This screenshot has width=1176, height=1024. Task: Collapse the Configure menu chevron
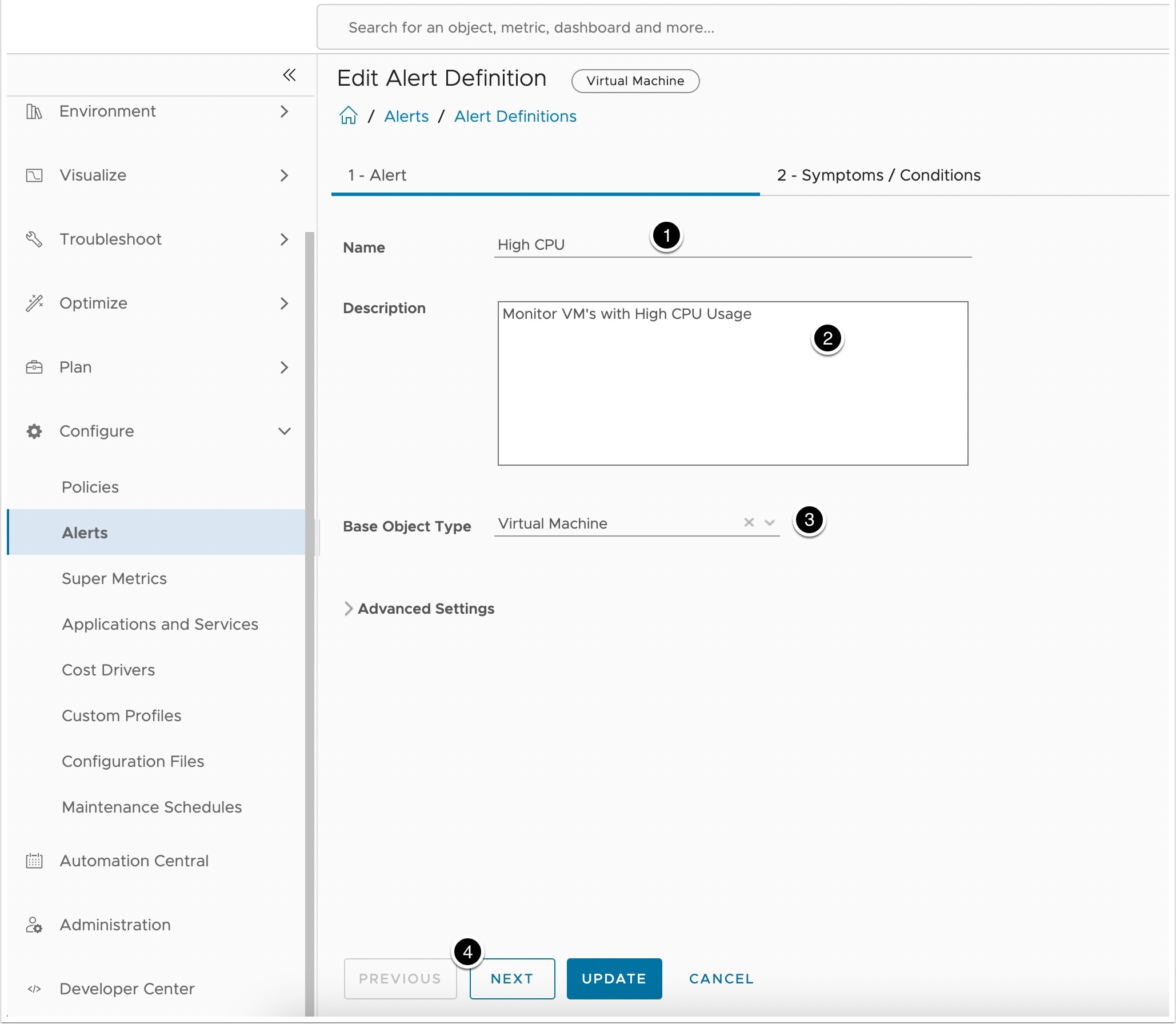tap(284, 431)
